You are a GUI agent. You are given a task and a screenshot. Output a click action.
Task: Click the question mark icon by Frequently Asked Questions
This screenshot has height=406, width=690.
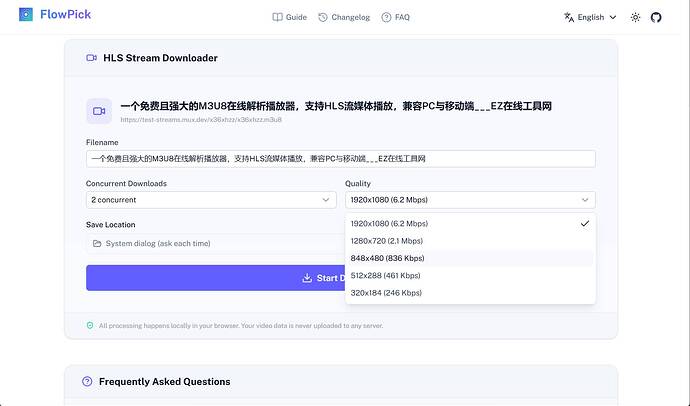[x=87, y=381]
